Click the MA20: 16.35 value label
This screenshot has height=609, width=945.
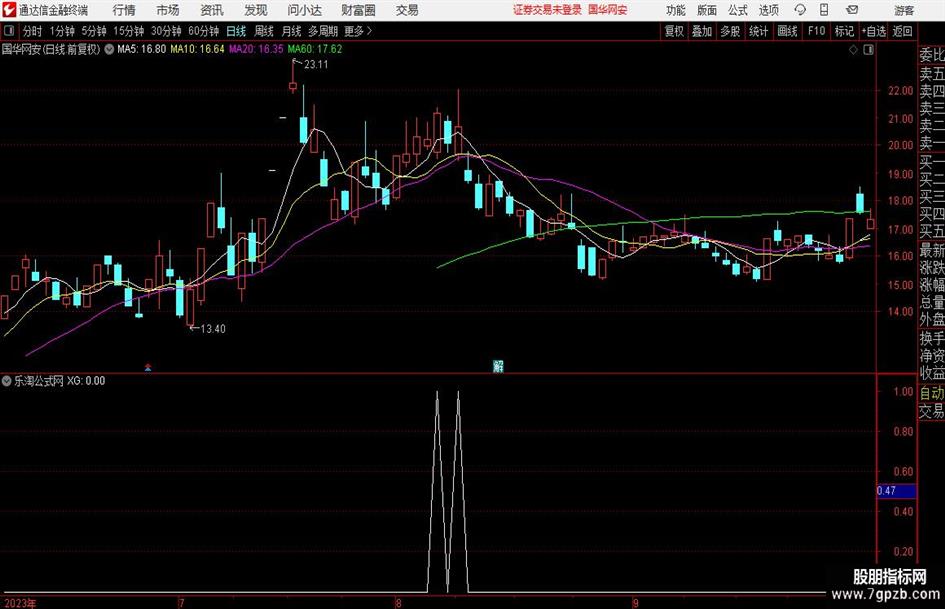[x=256, y=49]
